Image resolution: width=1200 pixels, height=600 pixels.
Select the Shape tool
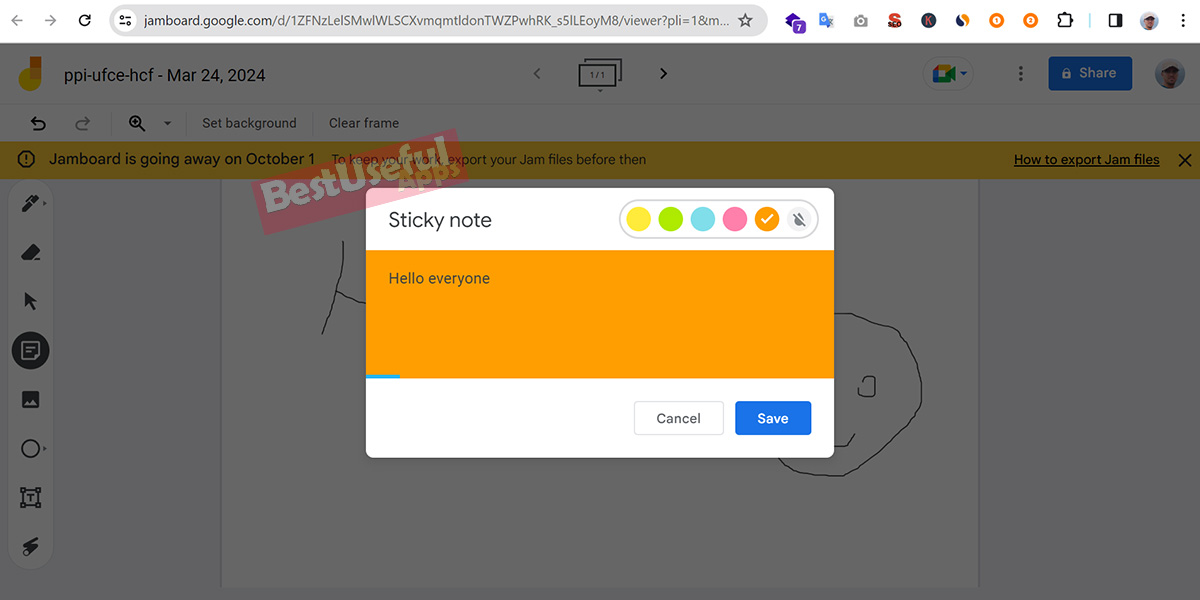pyautogui.click(x=30, y=448)
